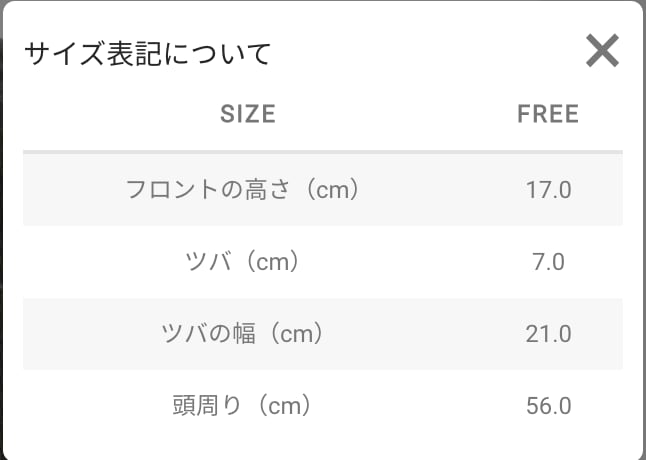
Task: Click blank space between SIZE and FREE headers
Action: click(x=400, y=114)
